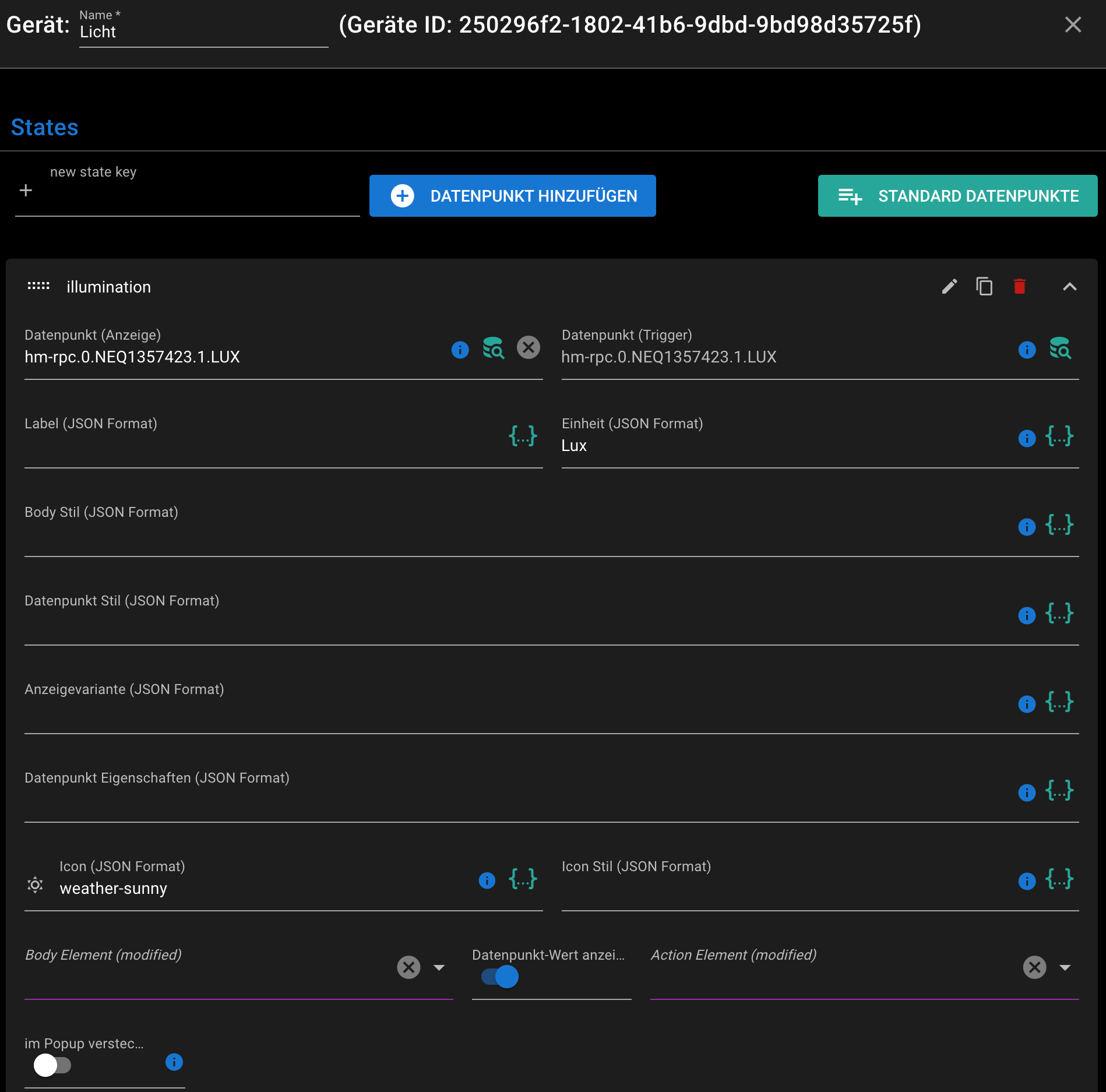Browse object for Datenpunkt (Trigger)
Viewport: 1106px width, 1092px height.
point(1060,348)
